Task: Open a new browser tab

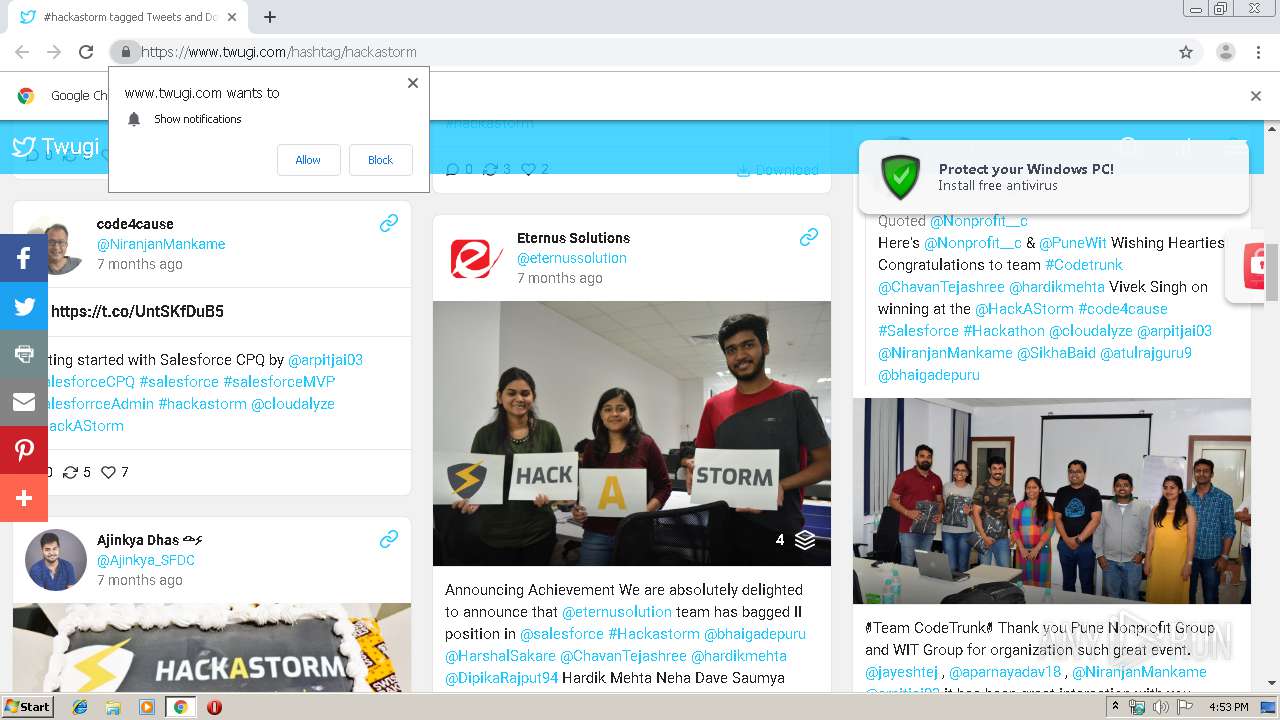Action: pos(269,17)
